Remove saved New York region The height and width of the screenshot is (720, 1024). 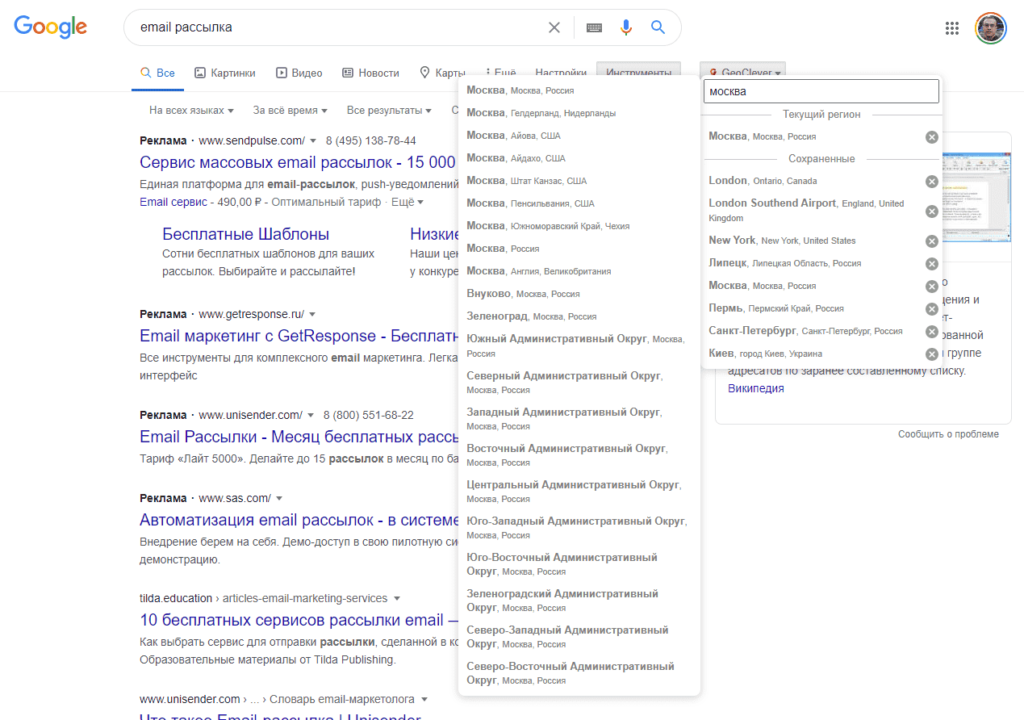point(932,241)
